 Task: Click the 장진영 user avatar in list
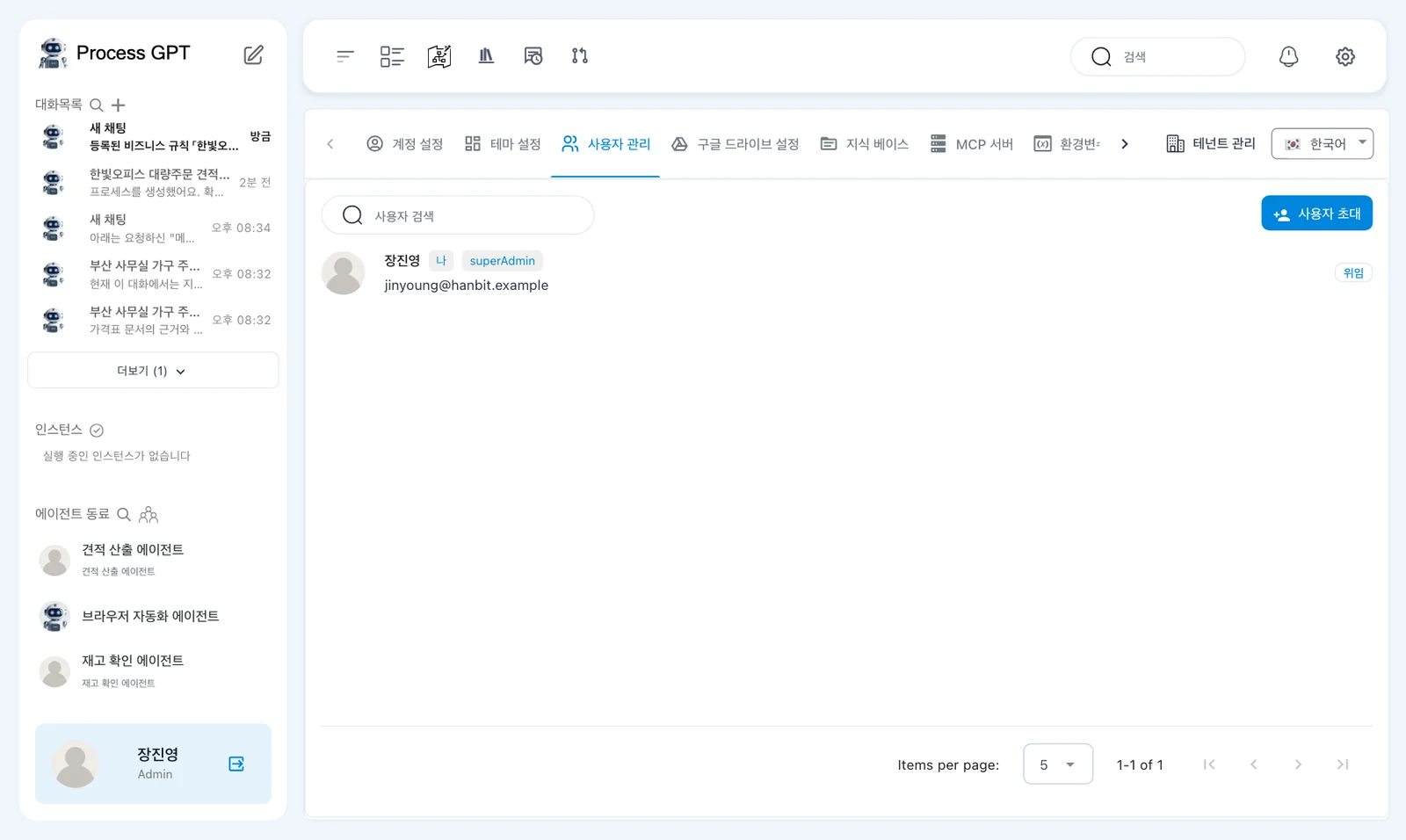click(x=344, y=273)
